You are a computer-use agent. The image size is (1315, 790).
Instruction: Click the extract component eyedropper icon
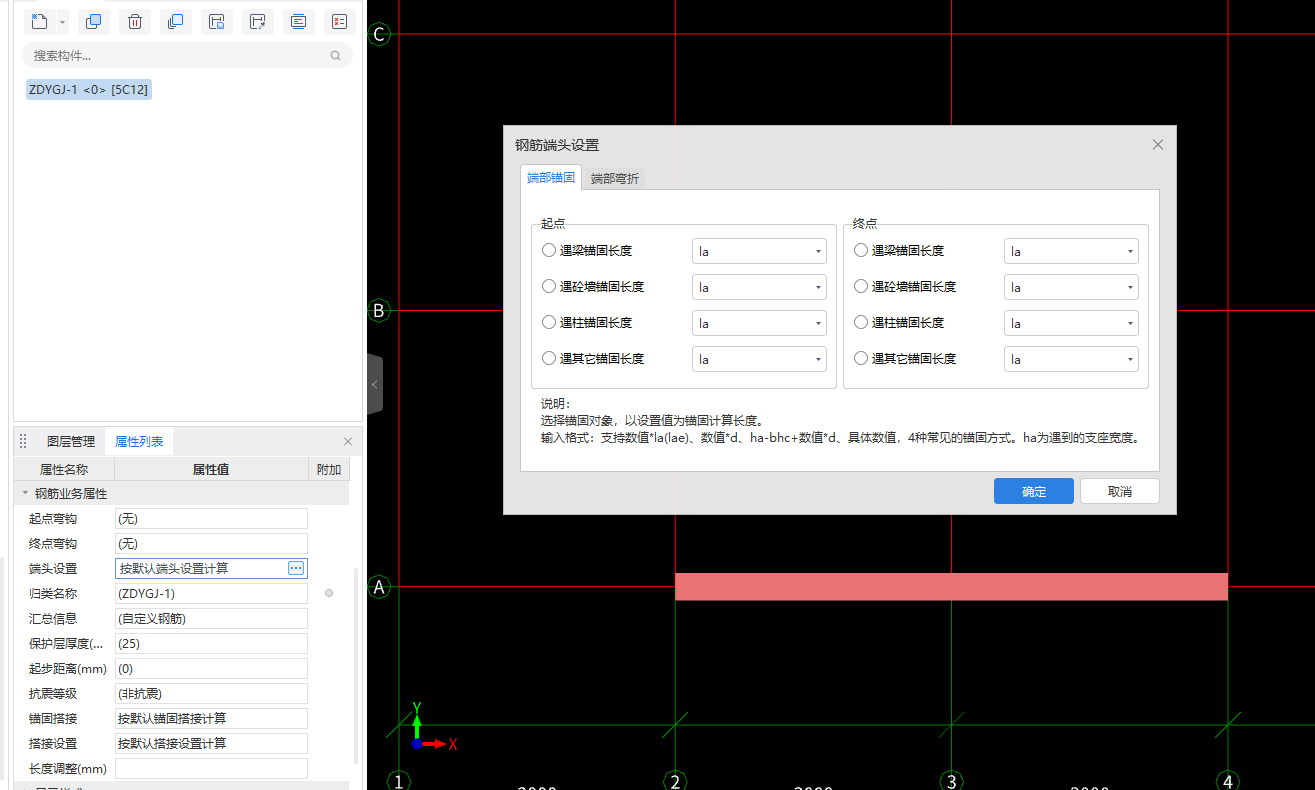tap(258, 21)
